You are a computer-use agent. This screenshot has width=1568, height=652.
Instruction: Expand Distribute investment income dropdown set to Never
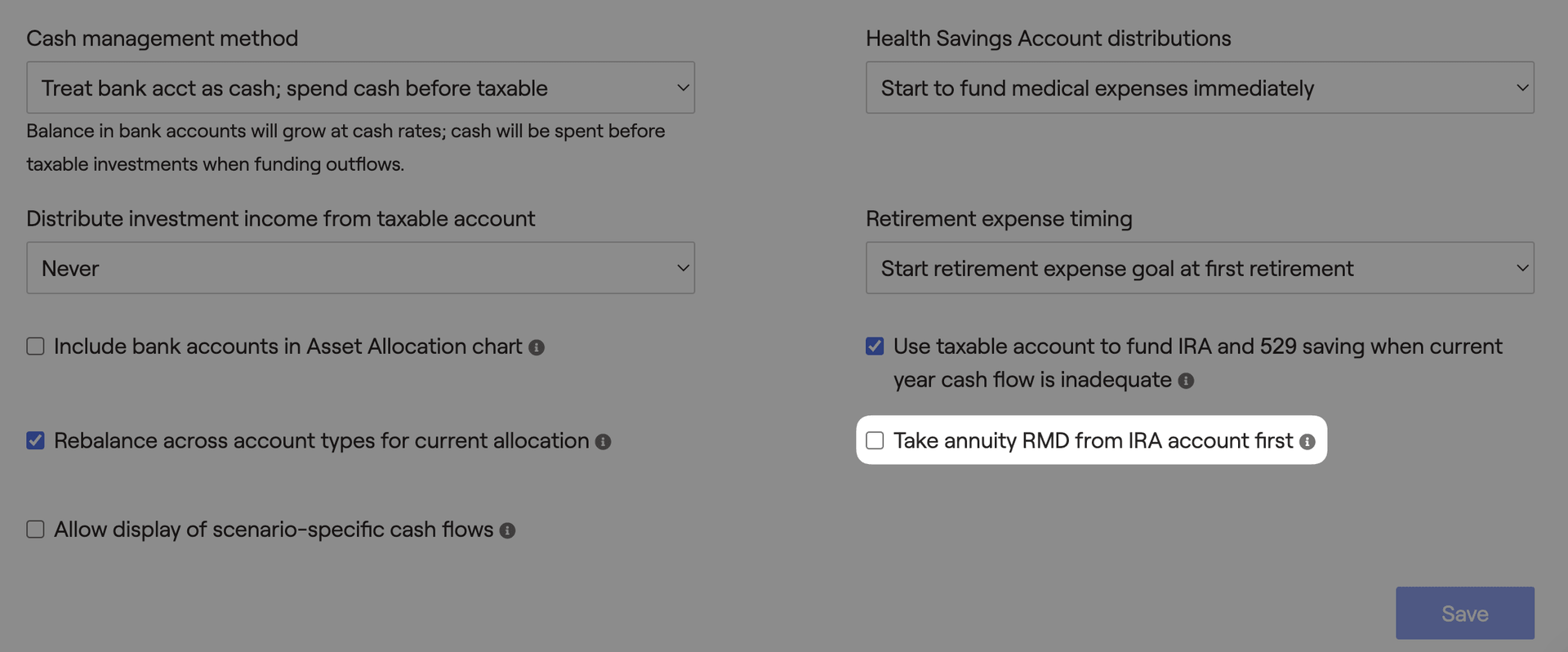pyautogui.click(x=360, y=268)
